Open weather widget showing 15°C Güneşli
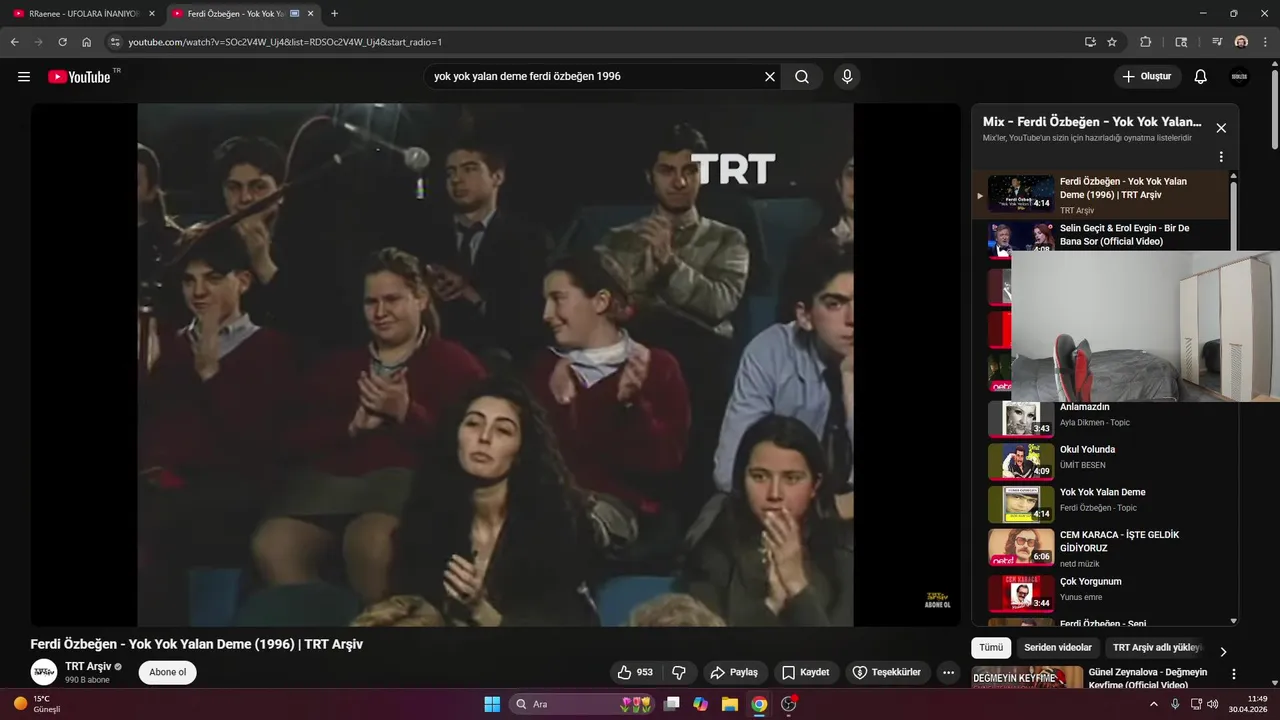Viewport: 1280px width, 720px height. (37, 704)
